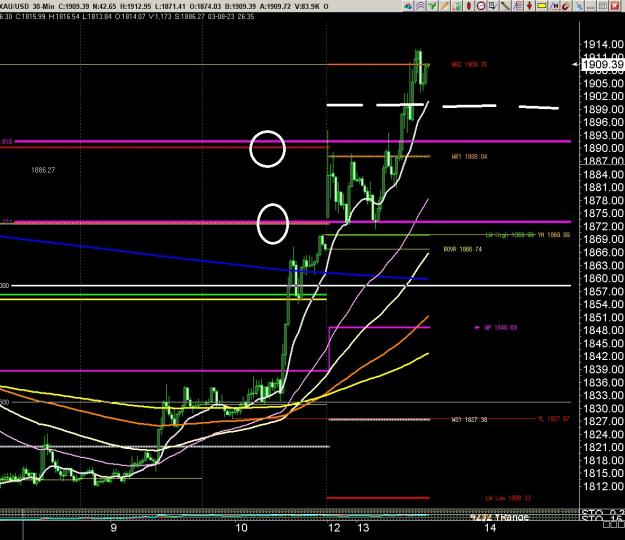Click the LW Low 1809.33 label
This screenshot has height=540, width=625.
pos(508,498)
